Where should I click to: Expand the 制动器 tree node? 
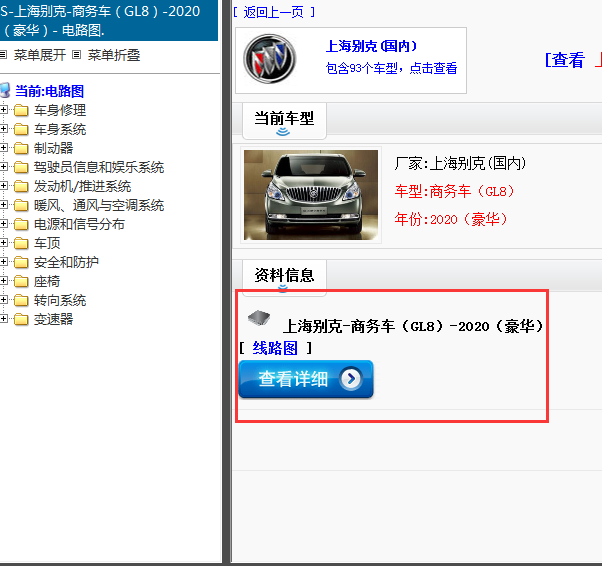3,147
